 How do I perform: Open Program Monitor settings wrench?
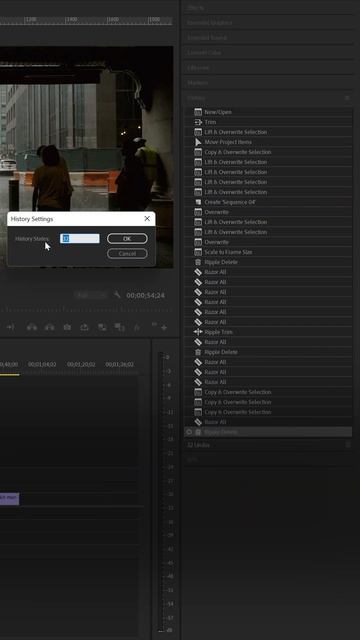click(117, 295)
